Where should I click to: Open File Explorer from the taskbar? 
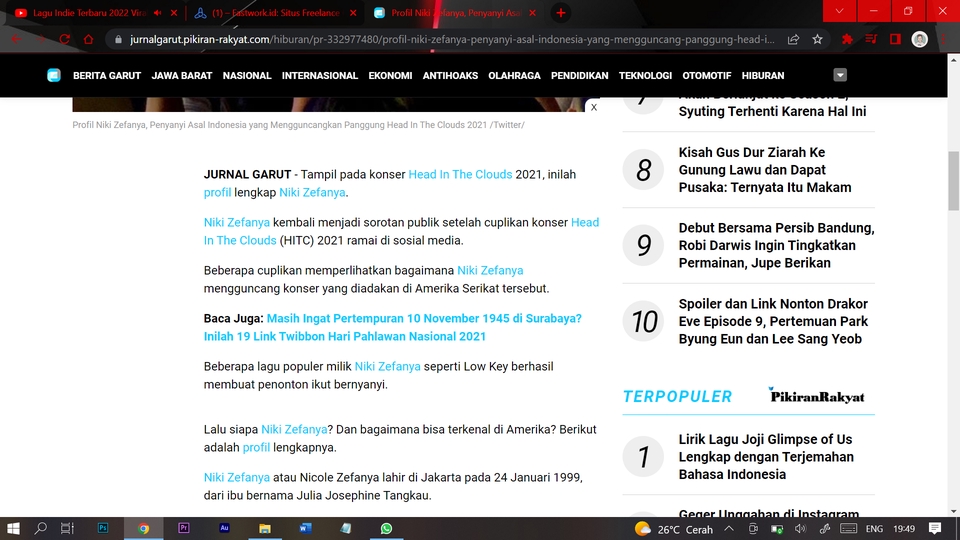264,528
